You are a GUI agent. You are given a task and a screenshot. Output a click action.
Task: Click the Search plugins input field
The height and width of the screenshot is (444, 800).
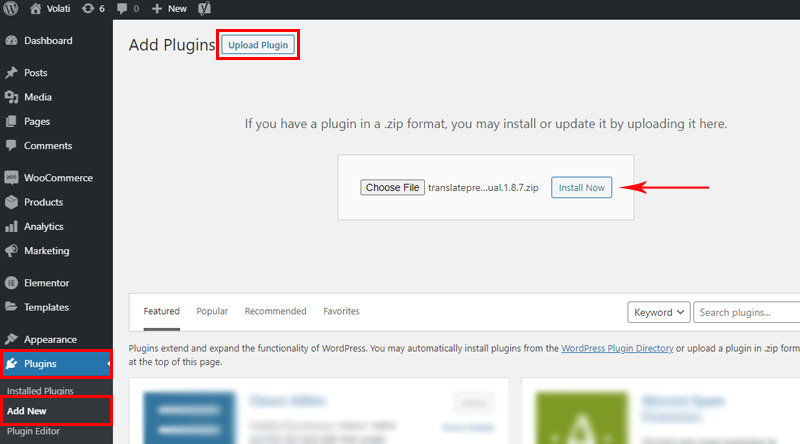pos(746,312)
